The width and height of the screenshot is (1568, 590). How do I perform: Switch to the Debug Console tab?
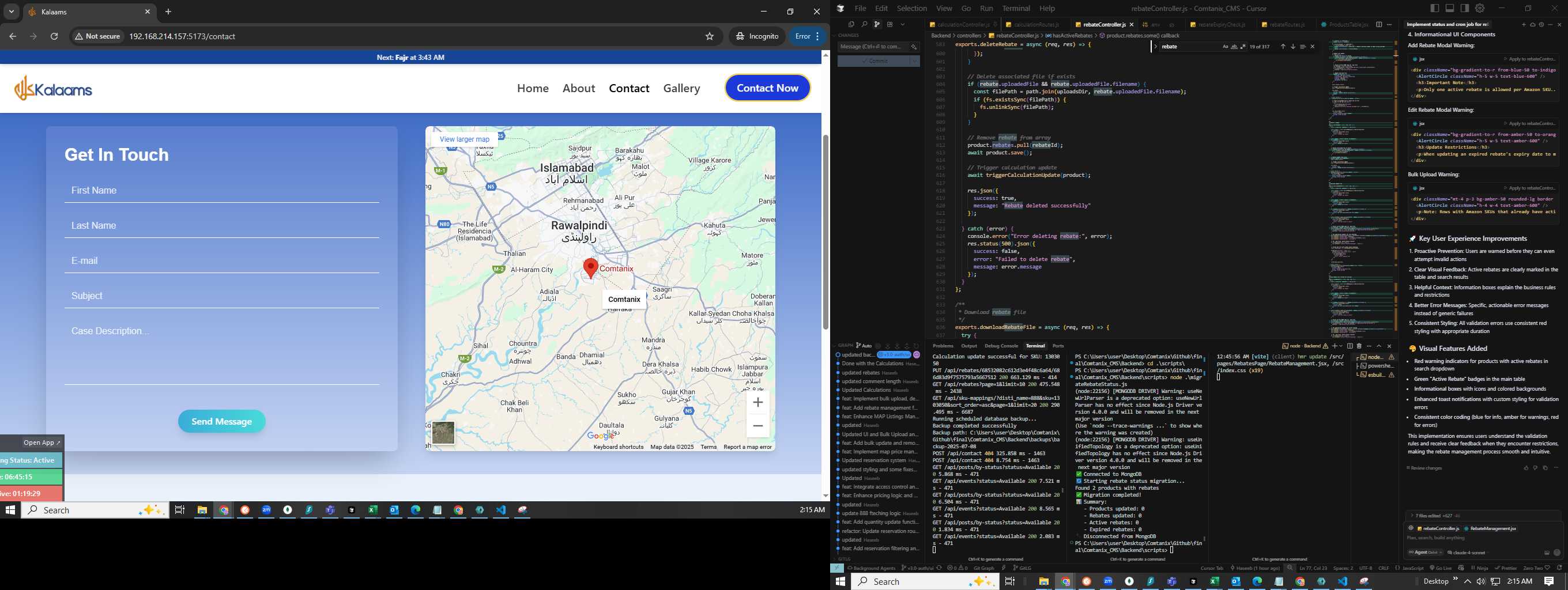[1001, 346]
